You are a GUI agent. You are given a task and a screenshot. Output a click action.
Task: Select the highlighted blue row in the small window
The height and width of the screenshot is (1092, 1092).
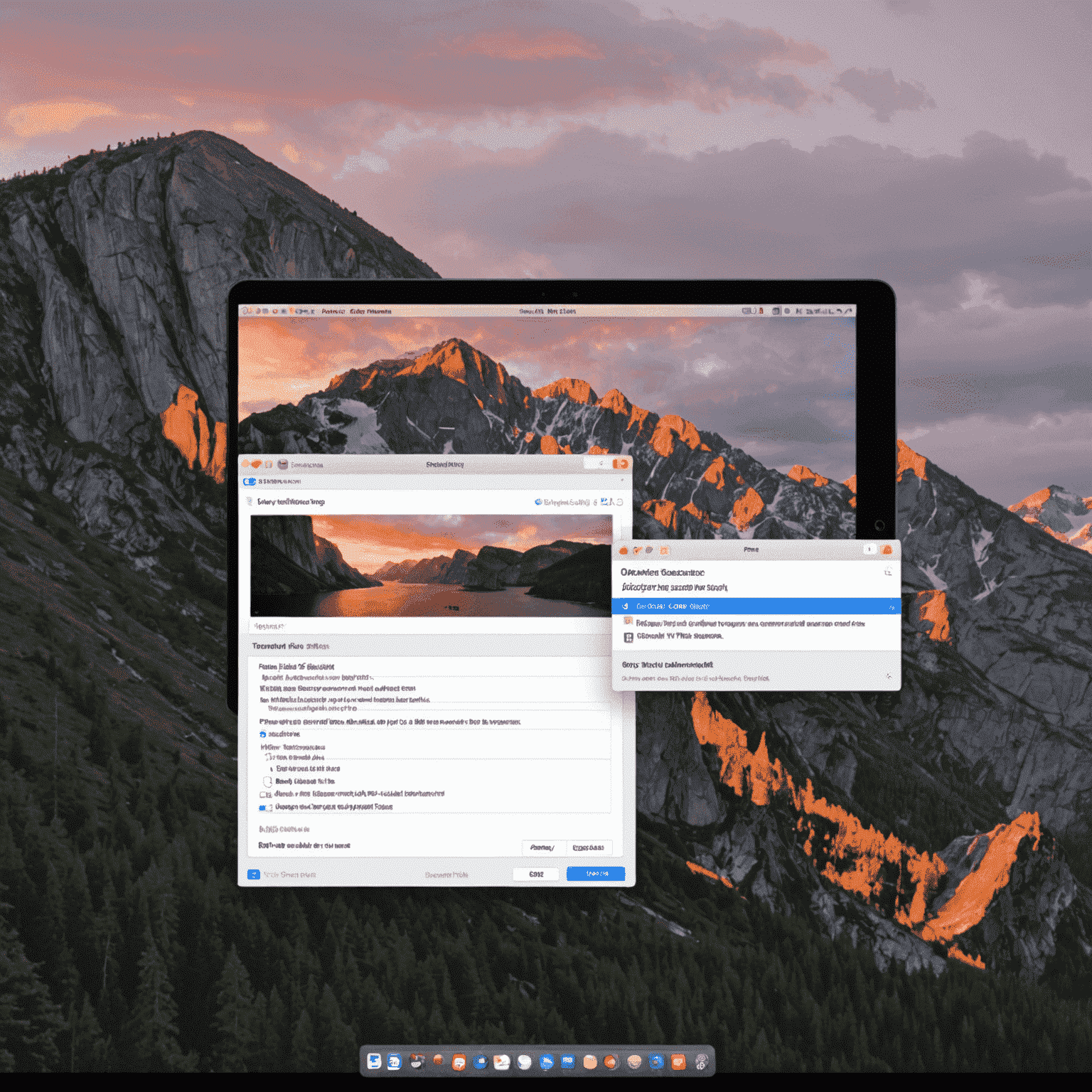[x=756, y=606]
